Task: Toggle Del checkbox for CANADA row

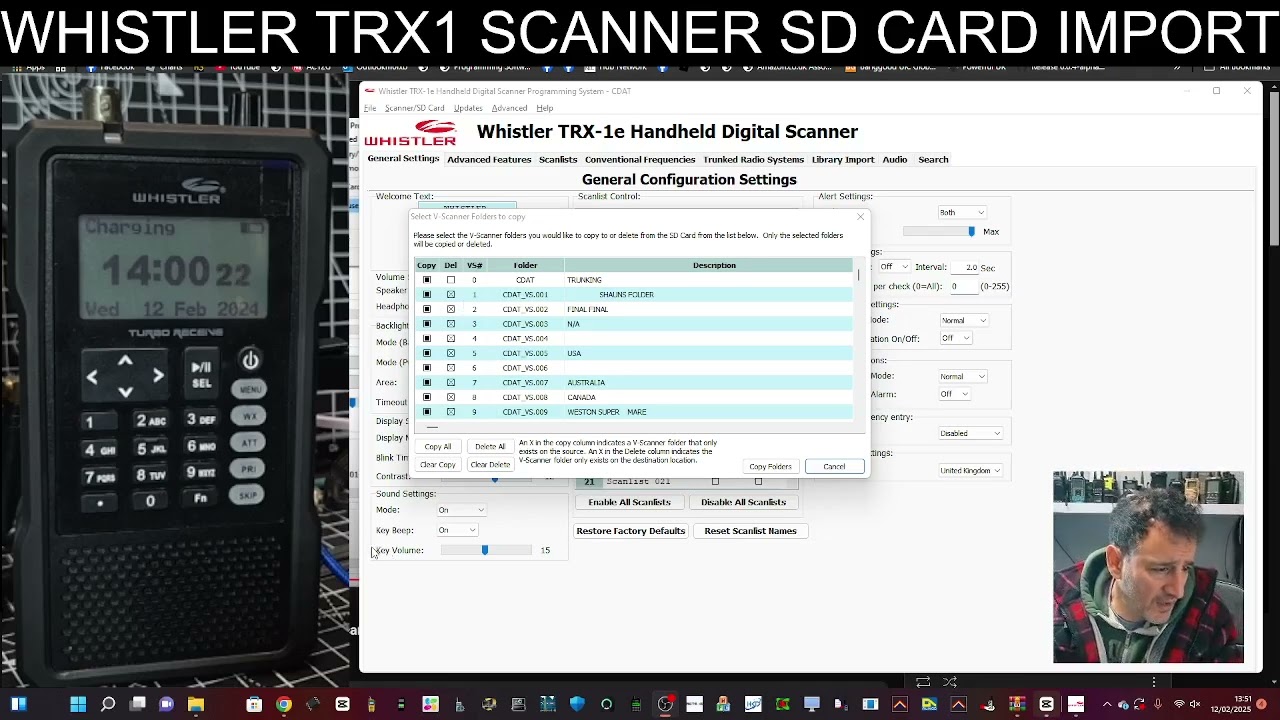Action: click(x=451, y=397)
